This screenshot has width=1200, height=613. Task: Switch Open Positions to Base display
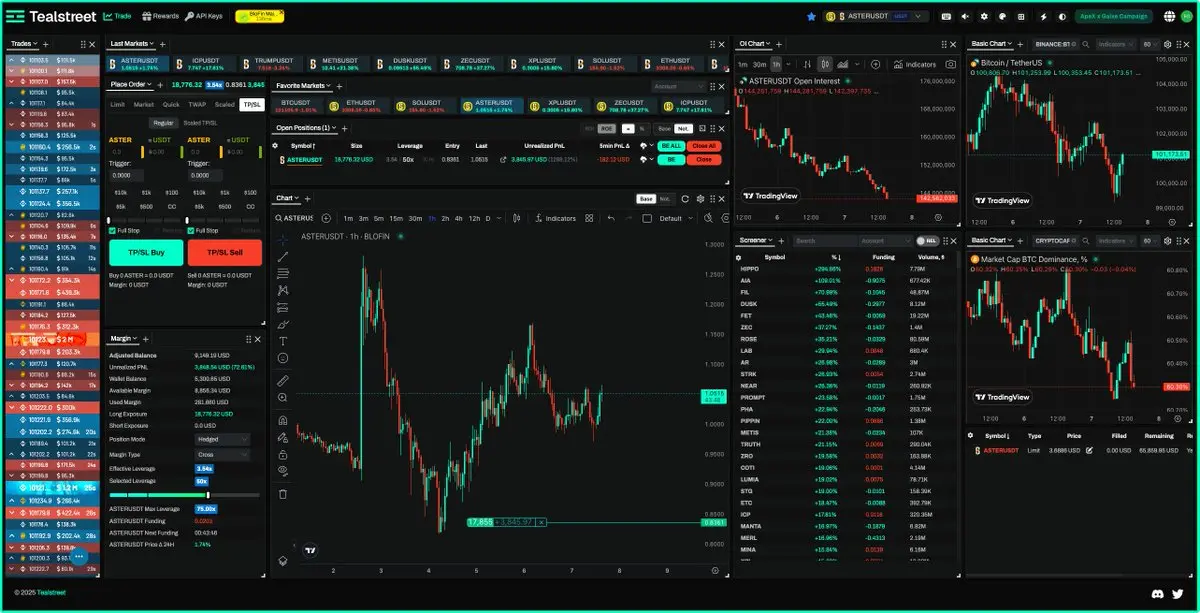click(x=664, y=128)
